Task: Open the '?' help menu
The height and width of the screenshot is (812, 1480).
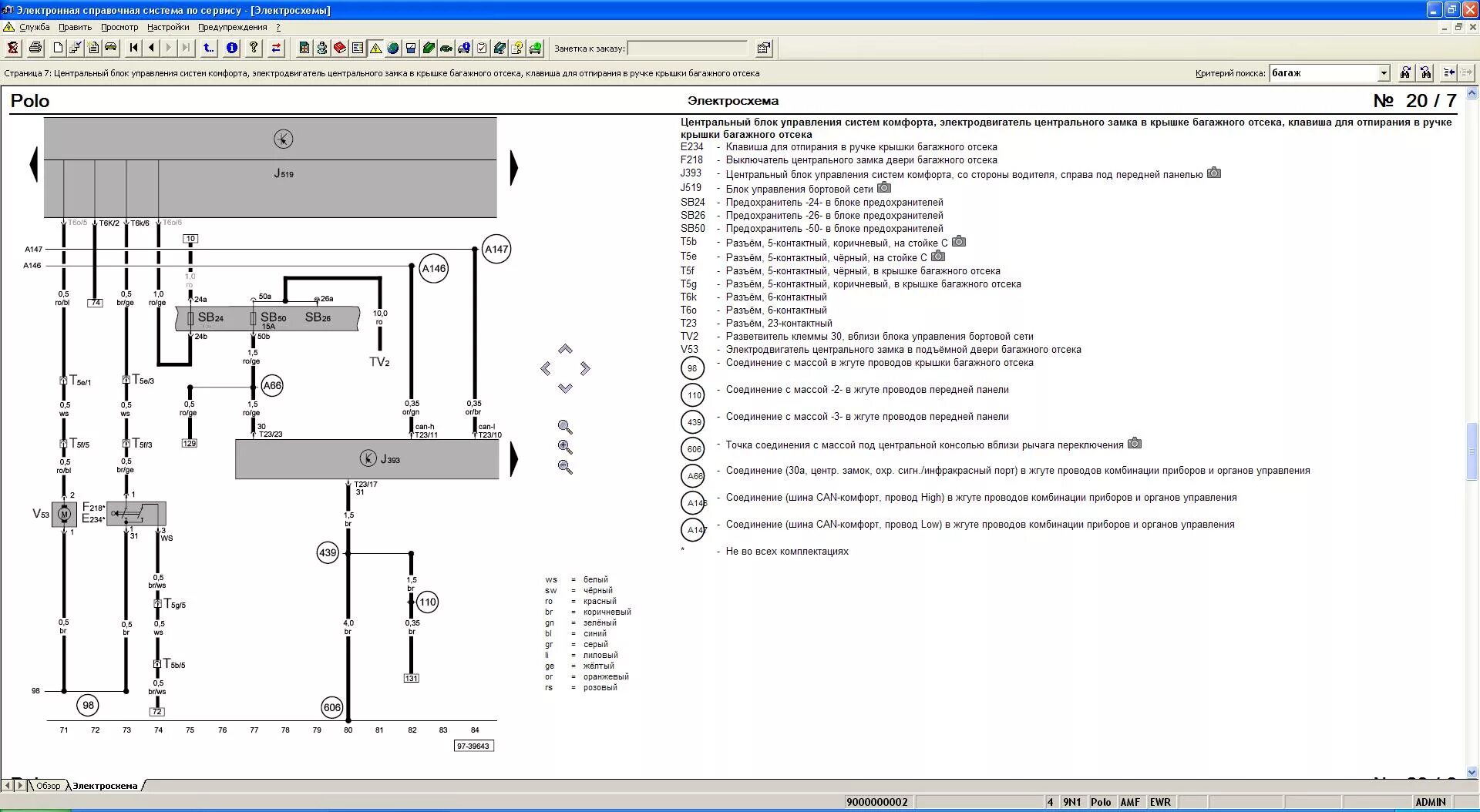Action: click(x=278, y=27)
